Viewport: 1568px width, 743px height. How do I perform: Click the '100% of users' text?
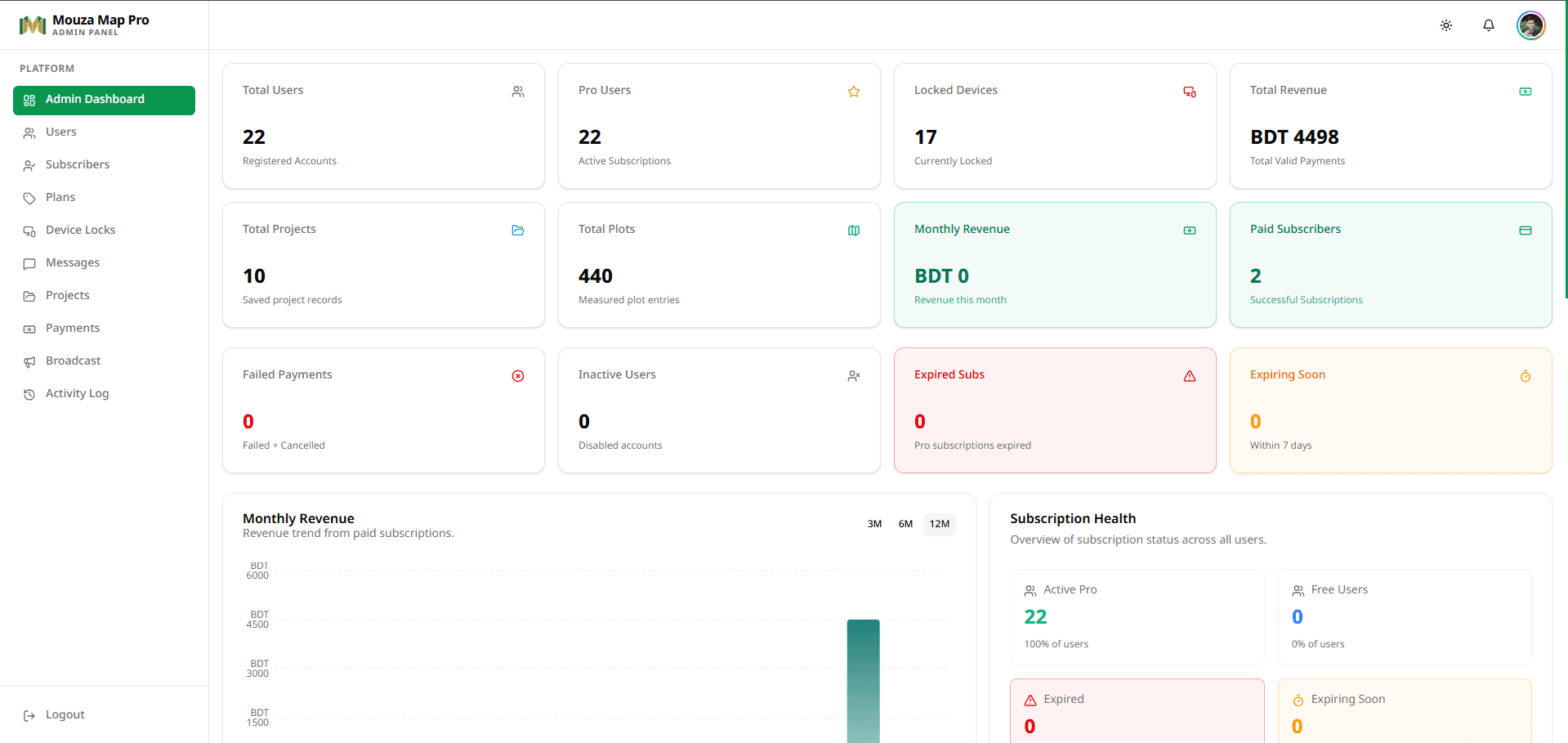pos(1057,644)
